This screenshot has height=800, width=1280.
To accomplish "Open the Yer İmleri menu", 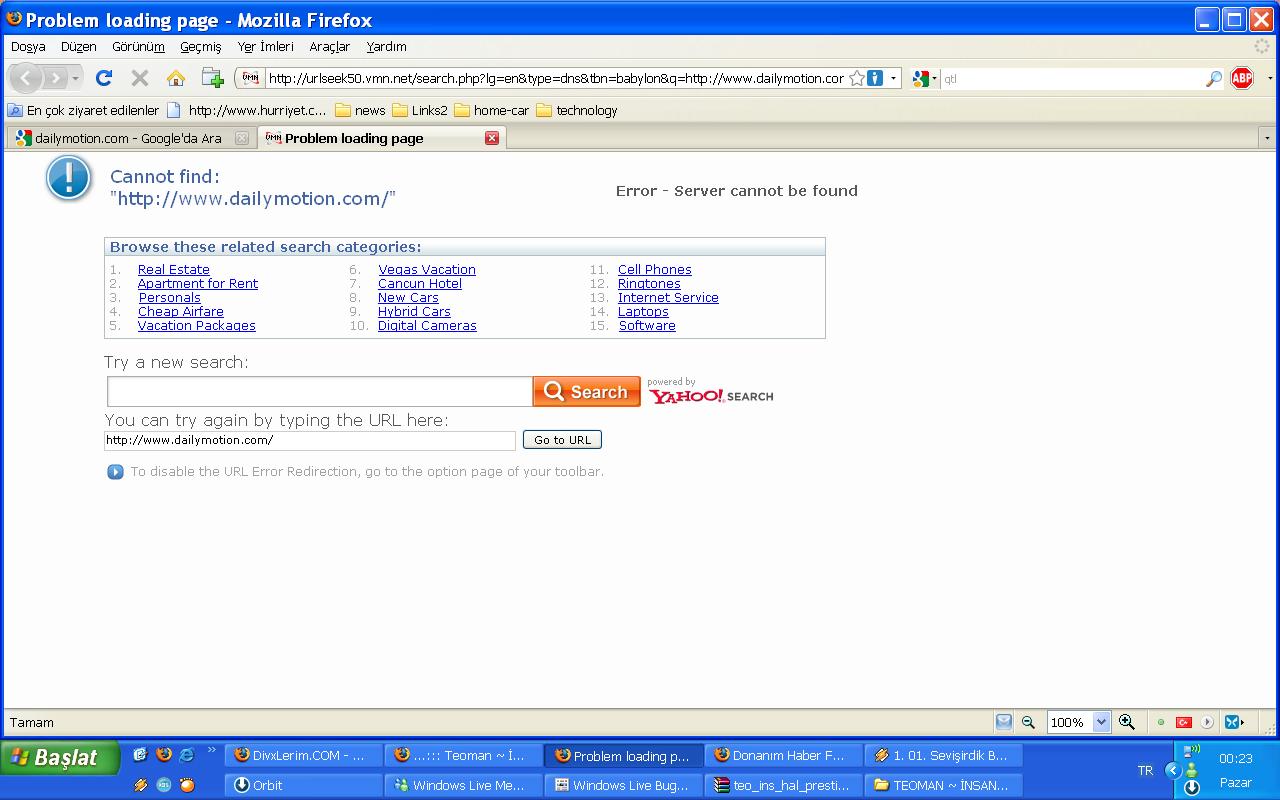I will (266, 46).
